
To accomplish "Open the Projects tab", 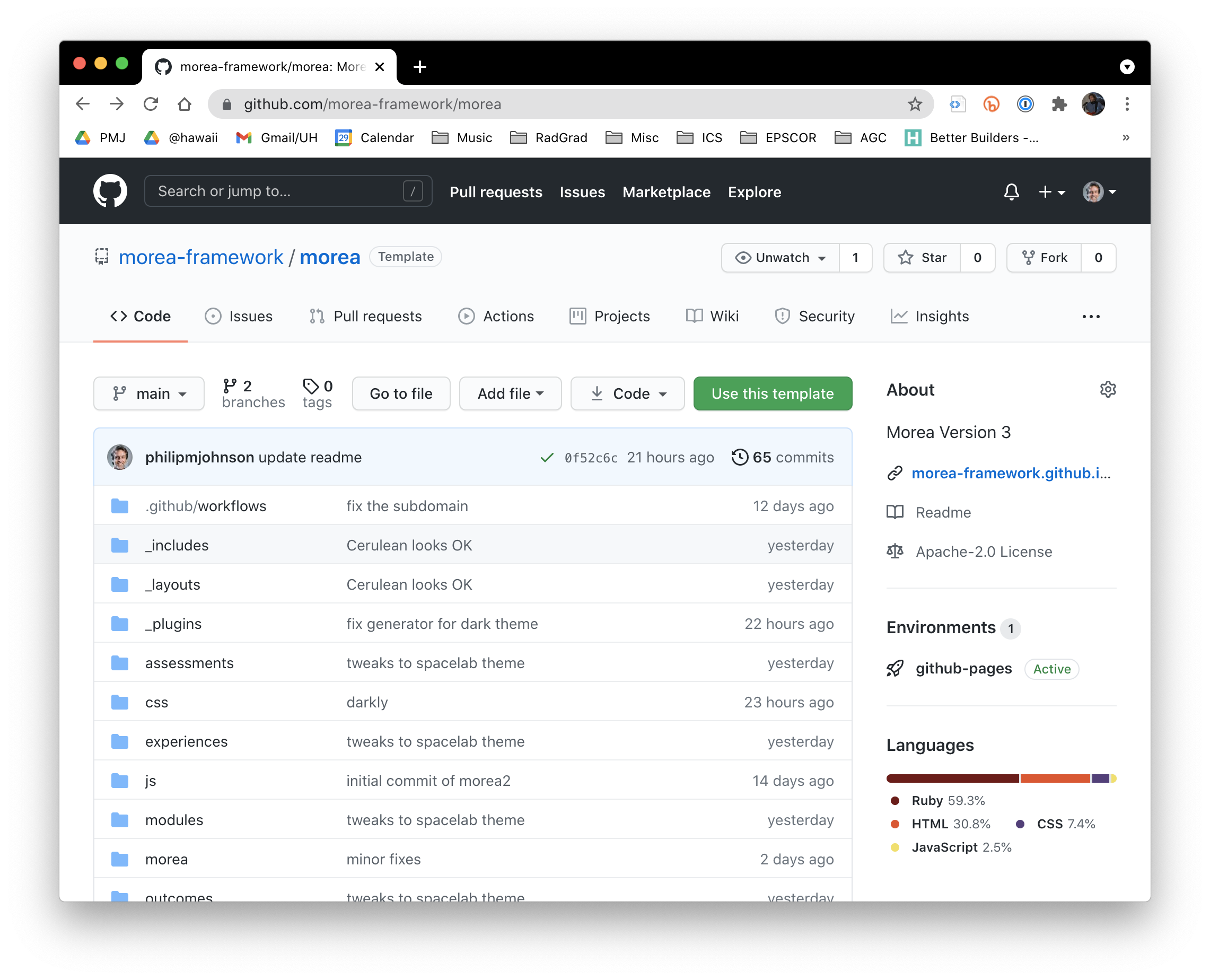I will [610, 316].
